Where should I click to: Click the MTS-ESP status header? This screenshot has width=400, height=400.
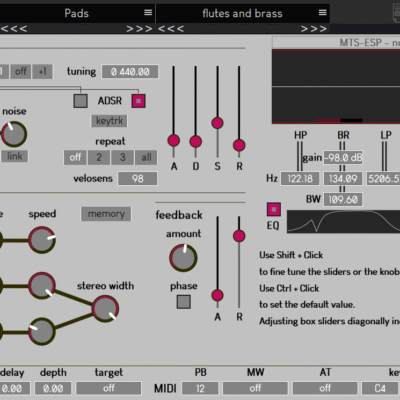(336, 43)
